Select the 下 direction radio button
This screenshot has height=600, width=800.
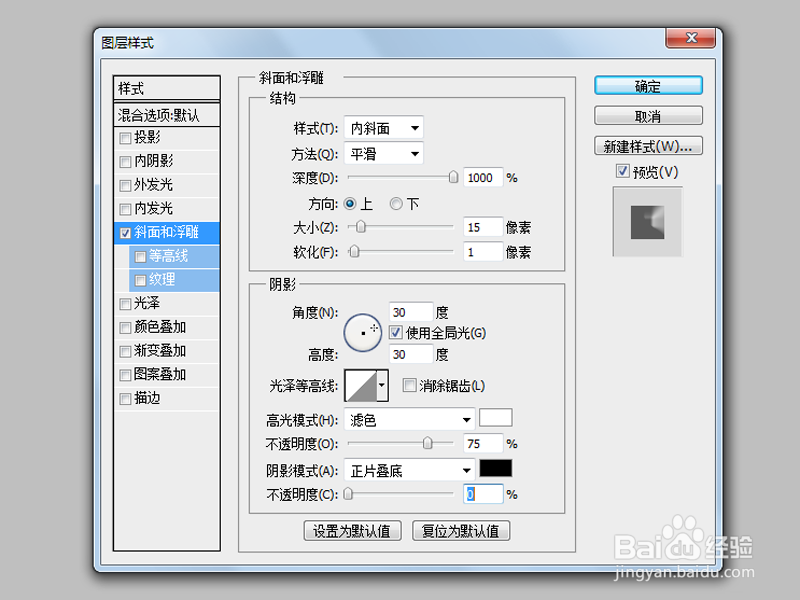pyautogui.click(x=396, y=204)
